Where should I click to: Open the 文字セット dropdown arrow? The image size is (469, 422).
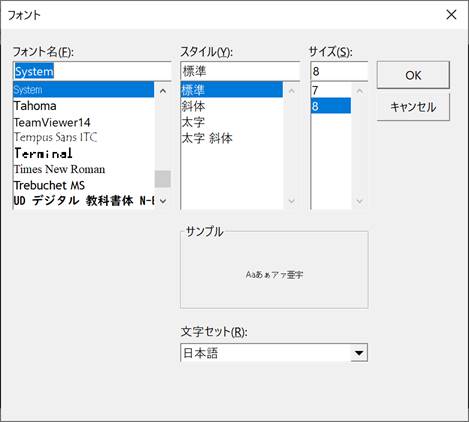[359, 353]
